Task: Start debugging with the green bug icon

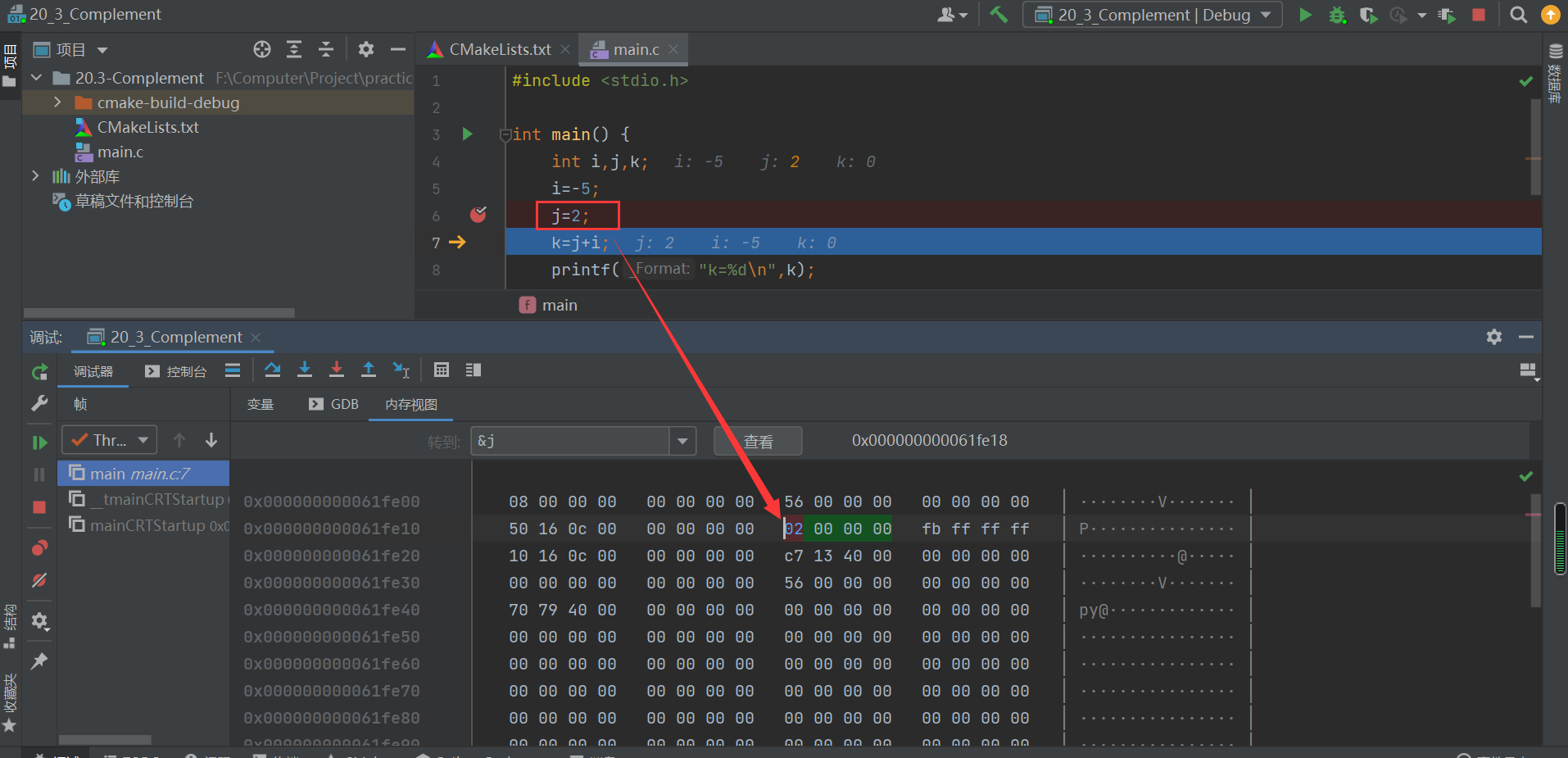Action: [x=1337, y=15]
